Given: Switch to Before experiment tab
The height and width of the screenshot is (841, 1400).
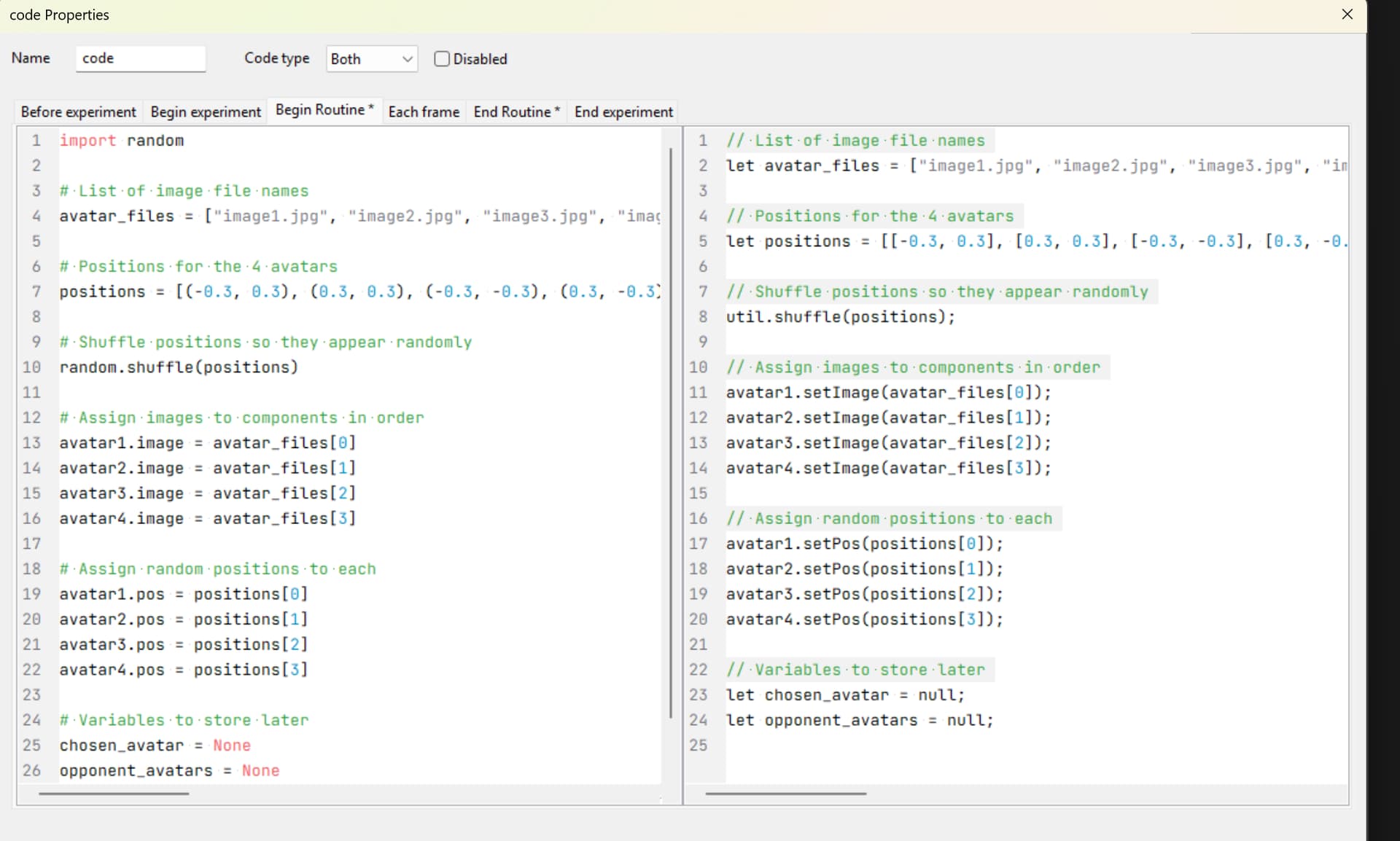Looking at the screenshot, I should tap(78, 112).
